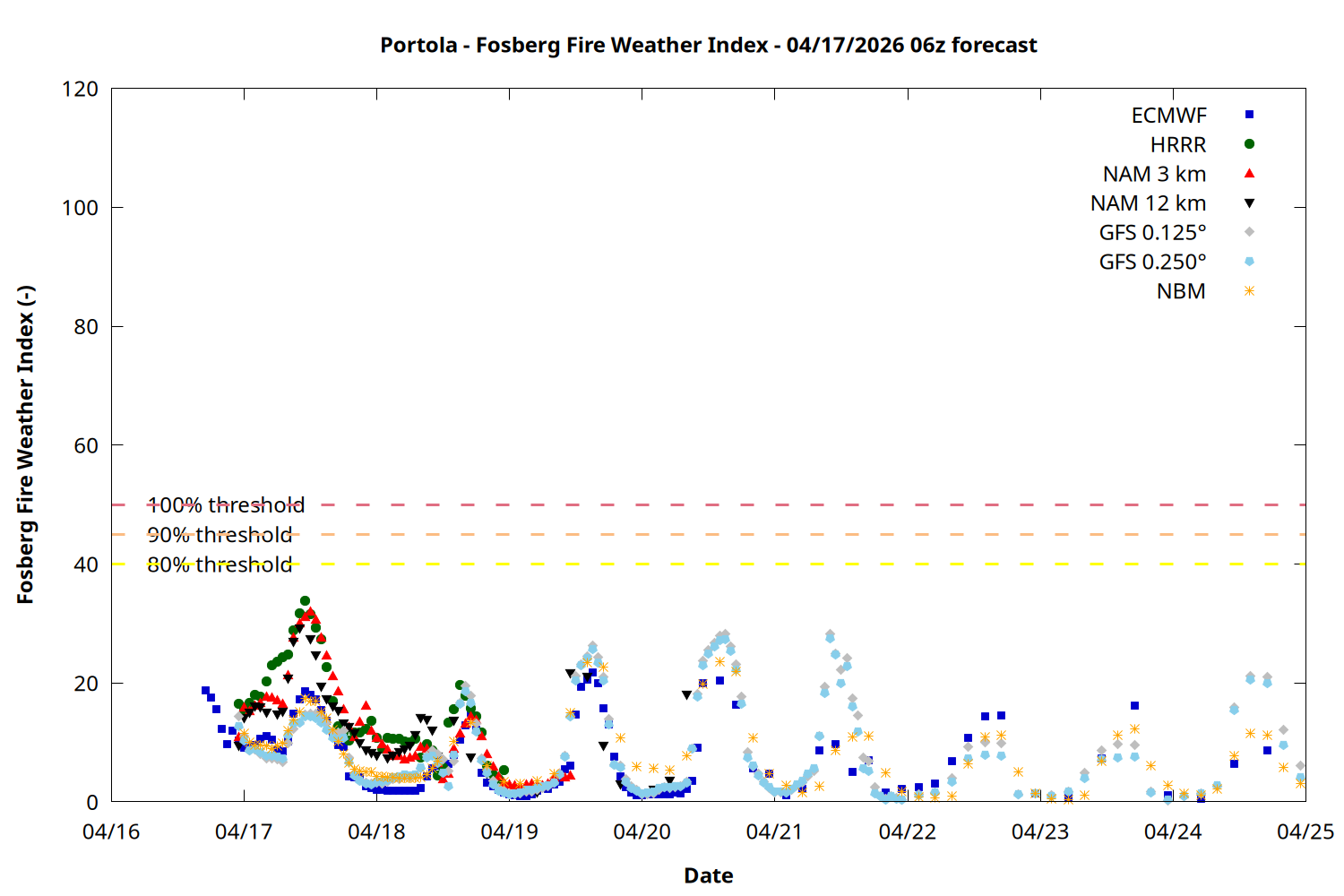Click the Date x-axis title
The width and height of the screenshot is (1344, 896).
708,875
